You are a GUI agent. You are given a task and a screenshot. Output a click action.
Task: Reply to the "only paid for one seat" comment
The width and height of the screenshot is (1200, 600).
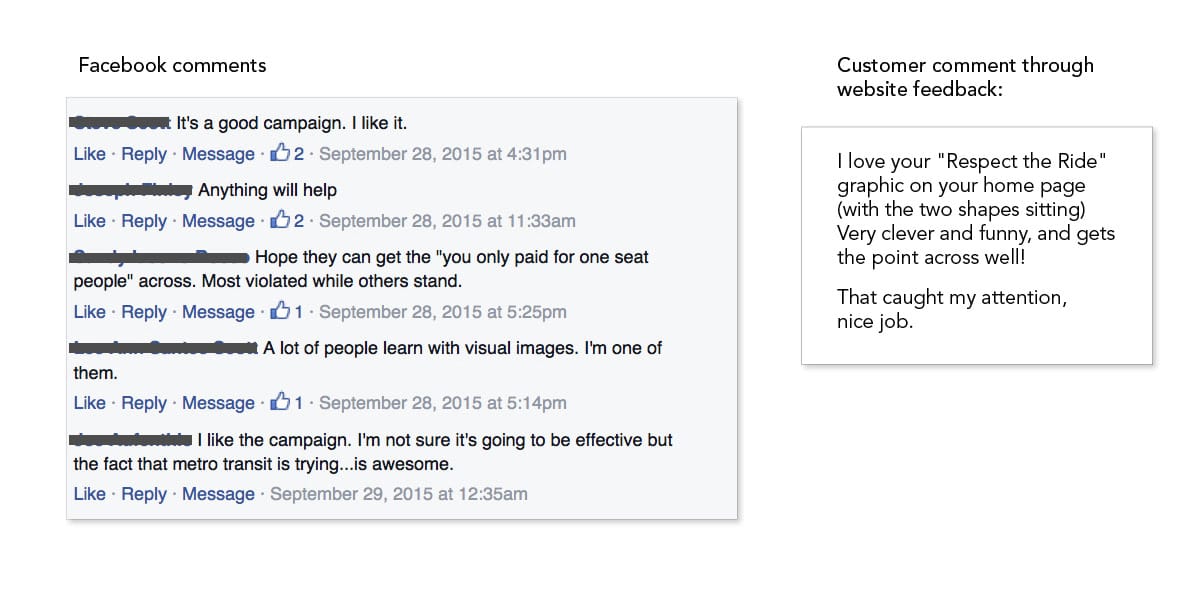tap(144, 312)
